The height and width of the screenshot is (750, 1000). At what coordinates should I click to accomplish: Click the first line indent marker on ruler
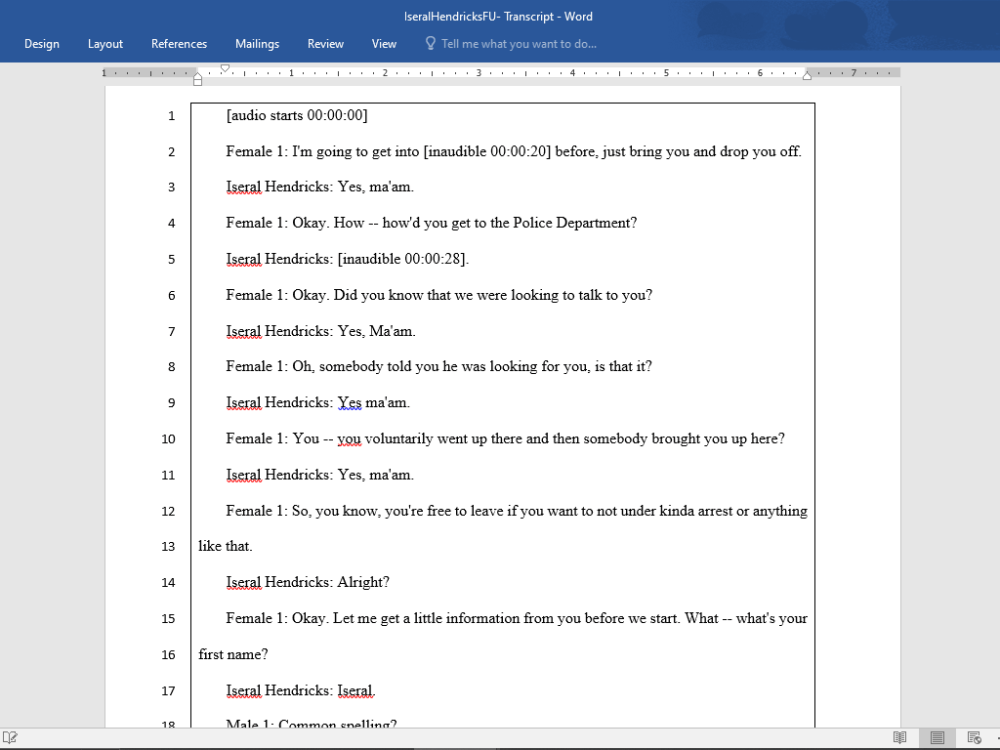[x=225, y=68]
